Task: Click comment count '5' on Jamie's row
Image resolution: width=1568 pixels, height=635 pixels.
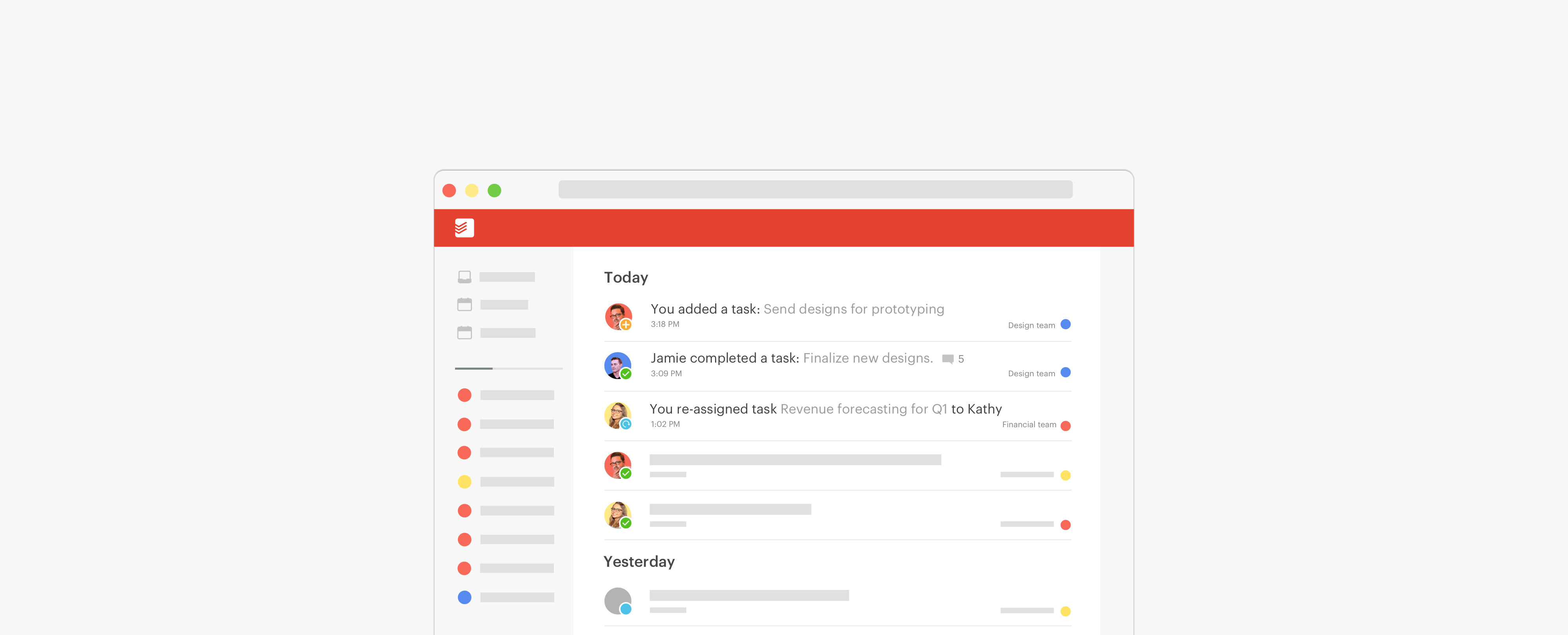Action: pyautogui.click(x=960, y=359)
